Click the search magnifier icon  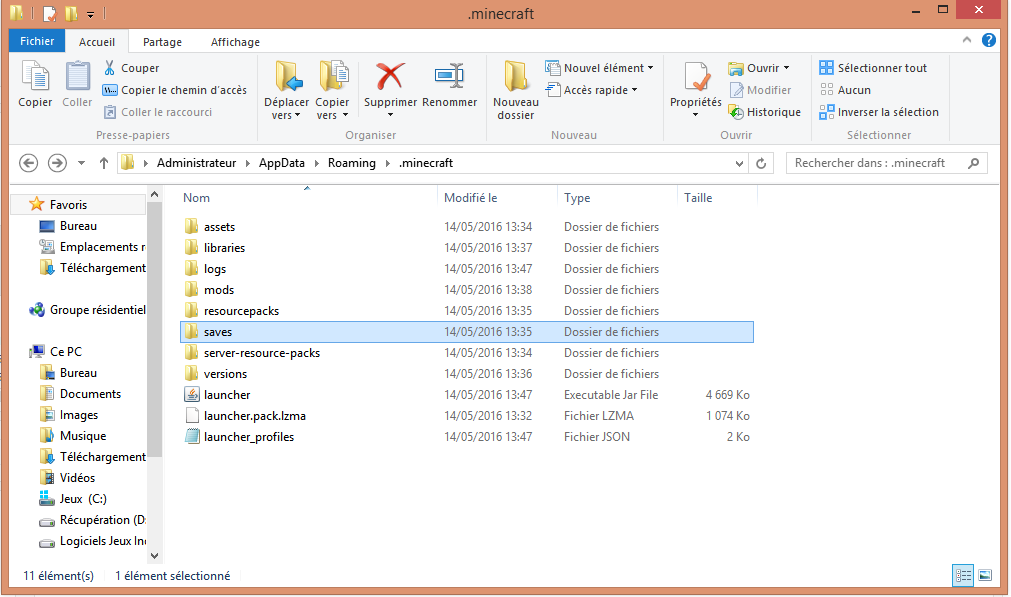974,163
